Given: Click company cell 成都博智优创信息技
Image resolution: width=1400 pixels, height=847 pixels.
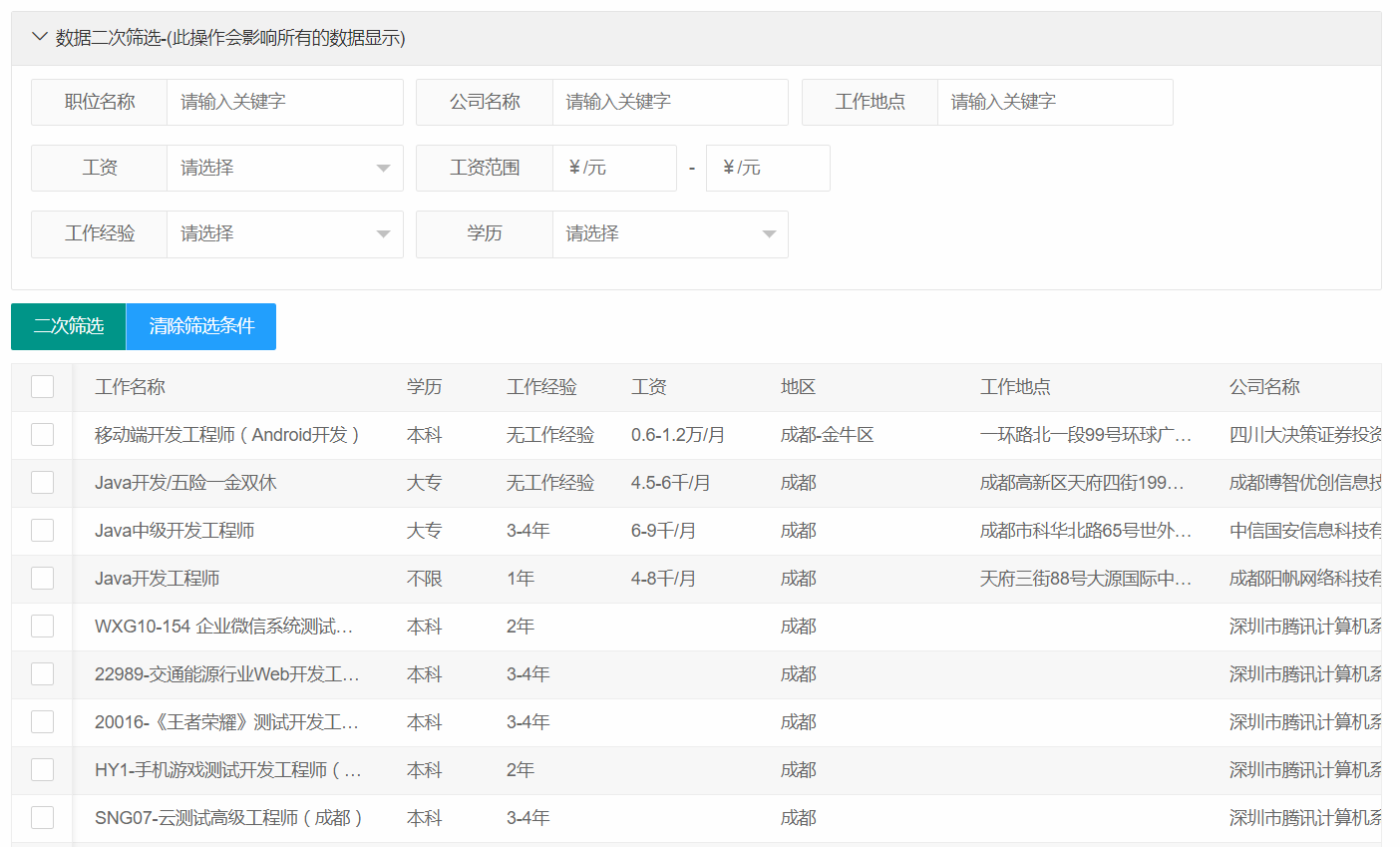Looking at the screenshot, I should [x=1305, y=483].
